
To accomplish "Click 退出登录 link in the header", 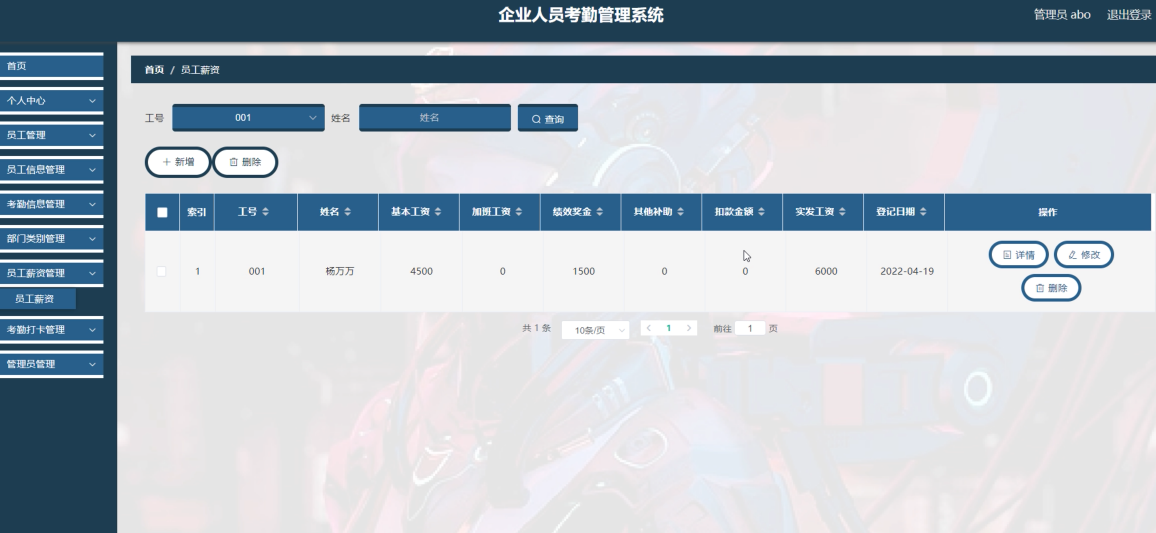I will [x=1128, y=15].
